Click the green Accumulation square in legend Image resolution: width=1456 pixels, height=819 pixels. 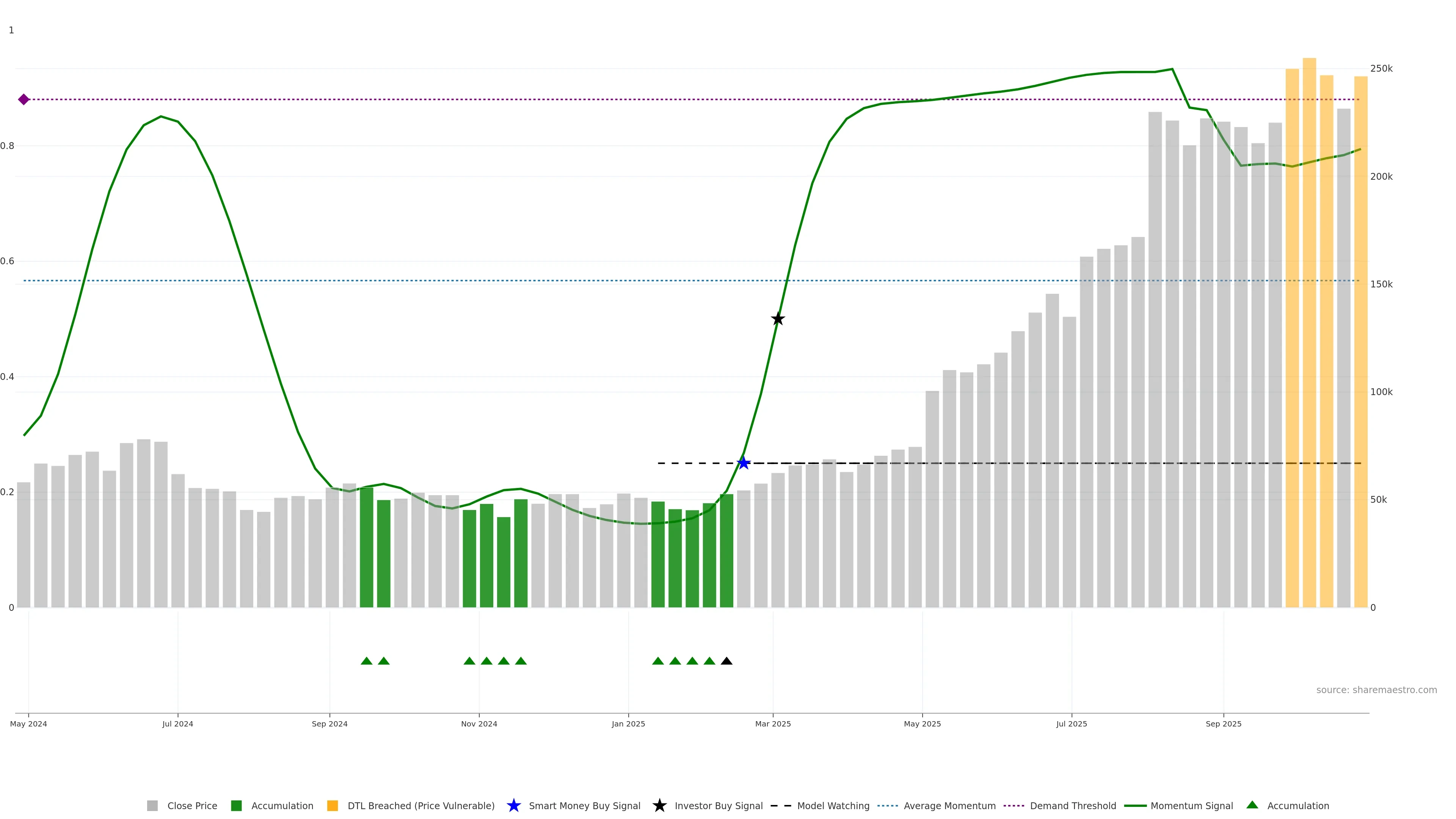pyautogui.click(x=236, y=805)
